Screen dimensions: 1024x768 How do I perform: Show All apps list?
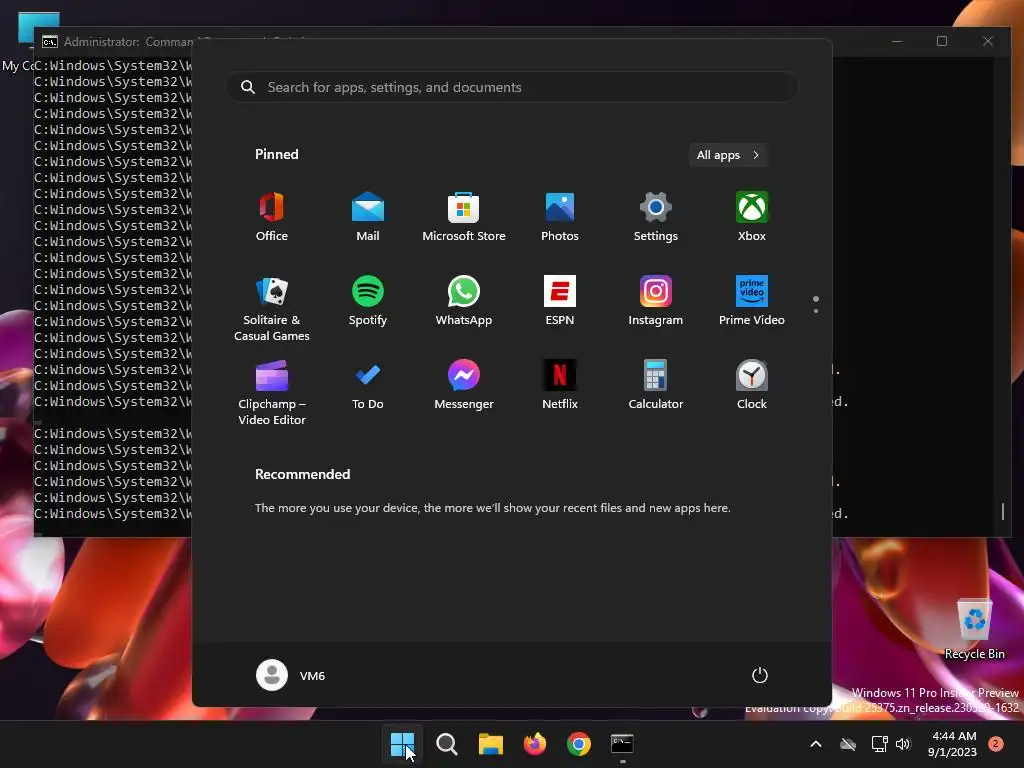728,155
